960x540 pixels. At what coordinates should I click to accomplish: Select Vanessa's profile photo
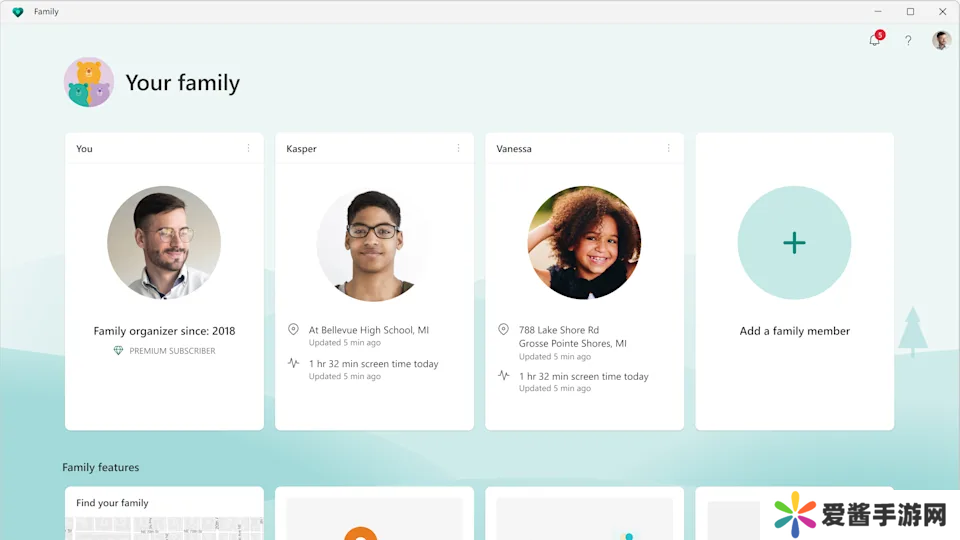pyautogui.click(x=584, y=243)
